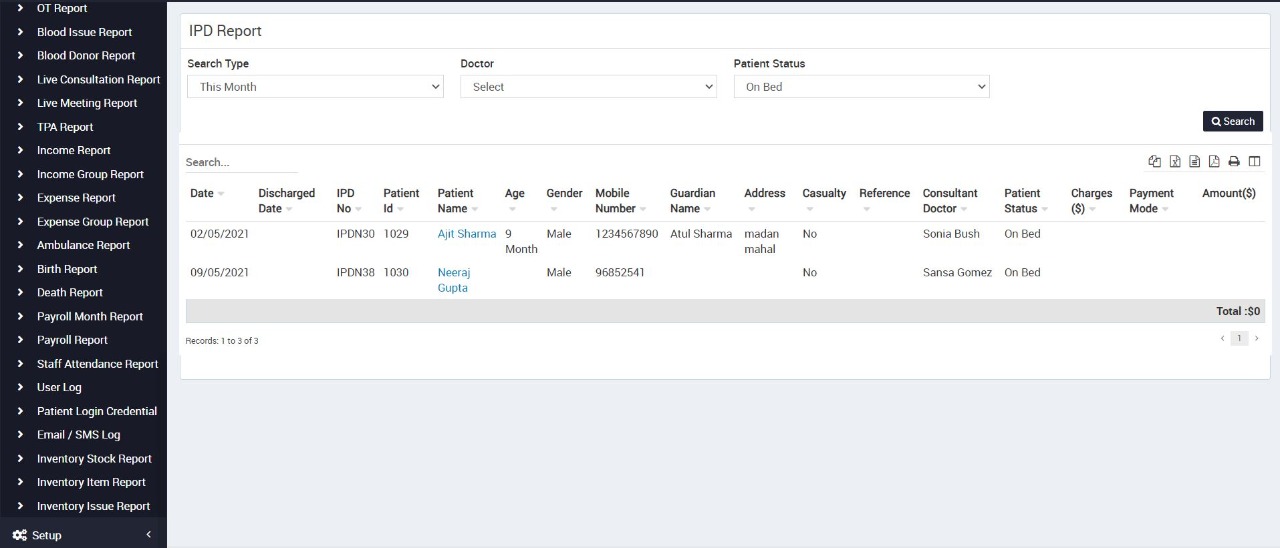Sort by Consultant Doctor column header
The width and height of the screenshot is (1280, 548).
pyautogui.click(x=950, y=201)
